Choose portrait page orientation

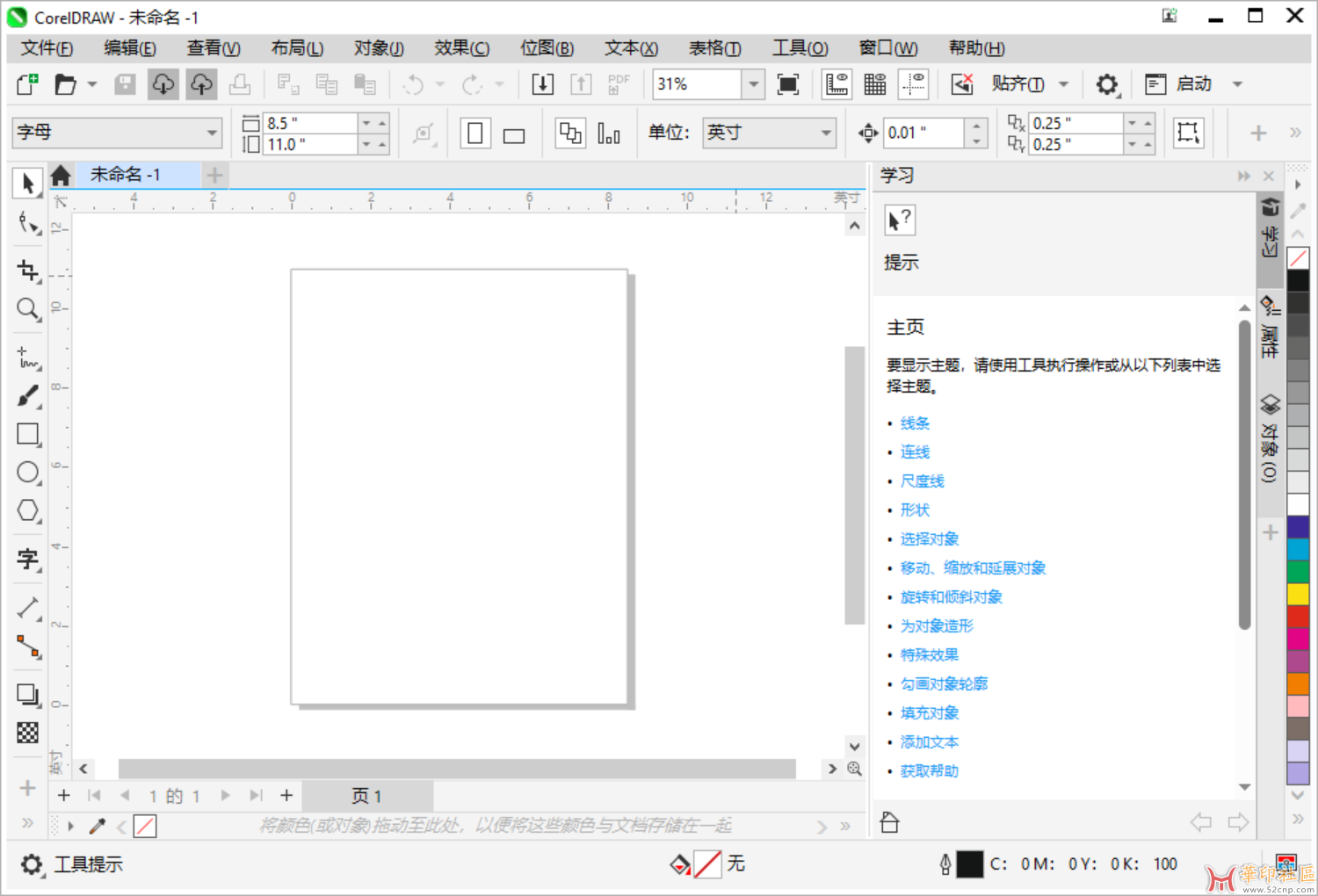tap(475, 133)
